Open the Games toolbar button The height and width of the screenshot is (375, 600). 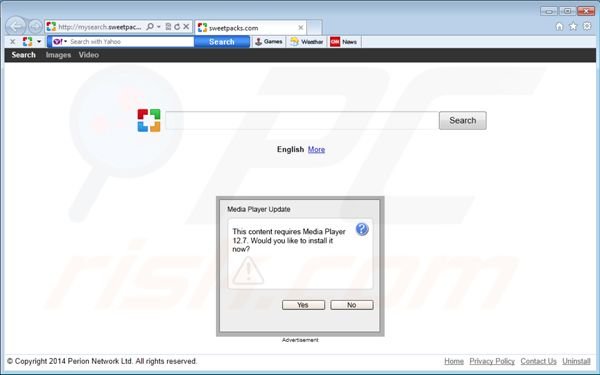click(x=269, y=41)
